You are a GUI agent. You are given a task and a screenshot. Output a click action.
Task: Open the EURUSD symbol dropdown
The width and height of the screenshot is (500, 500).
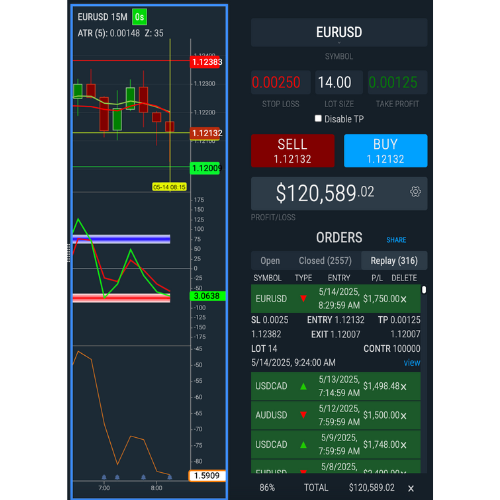[339, 33]
